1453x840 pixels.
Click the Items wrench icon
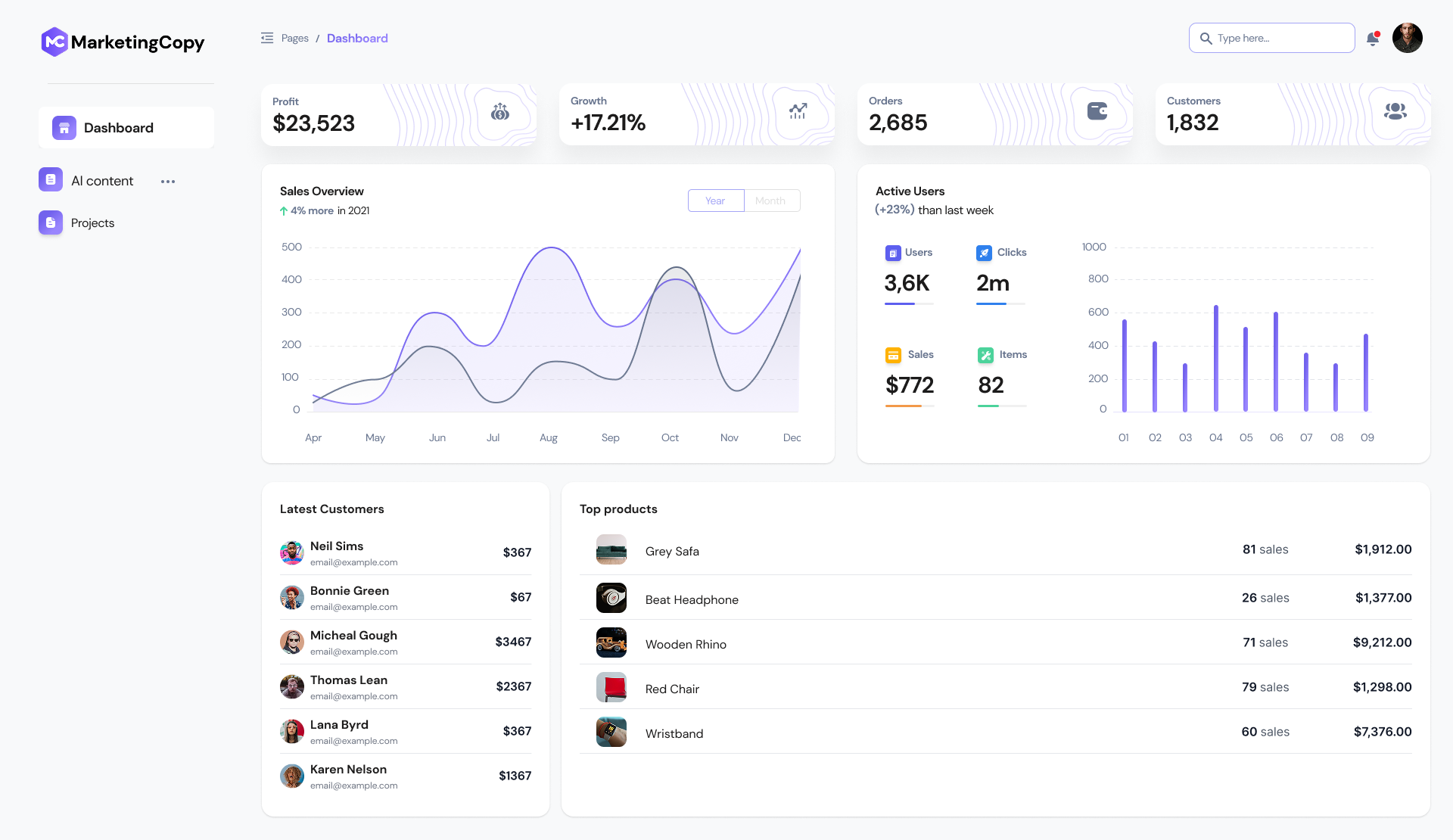[985, 355]
